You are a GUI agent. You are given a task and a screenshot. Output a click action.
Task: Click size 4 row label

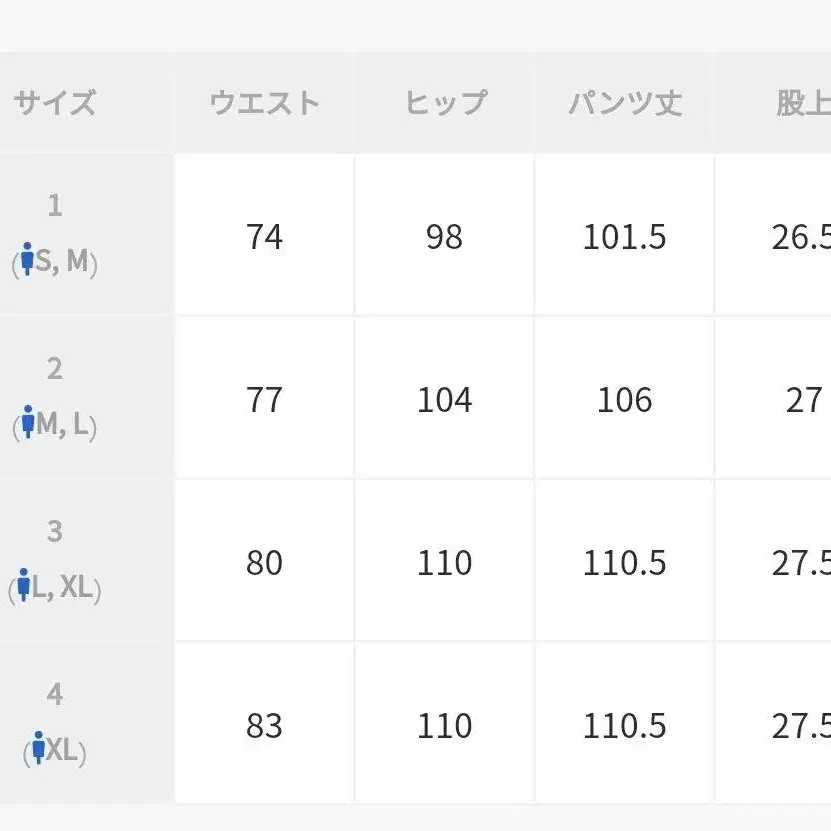(x=55, y=723)
